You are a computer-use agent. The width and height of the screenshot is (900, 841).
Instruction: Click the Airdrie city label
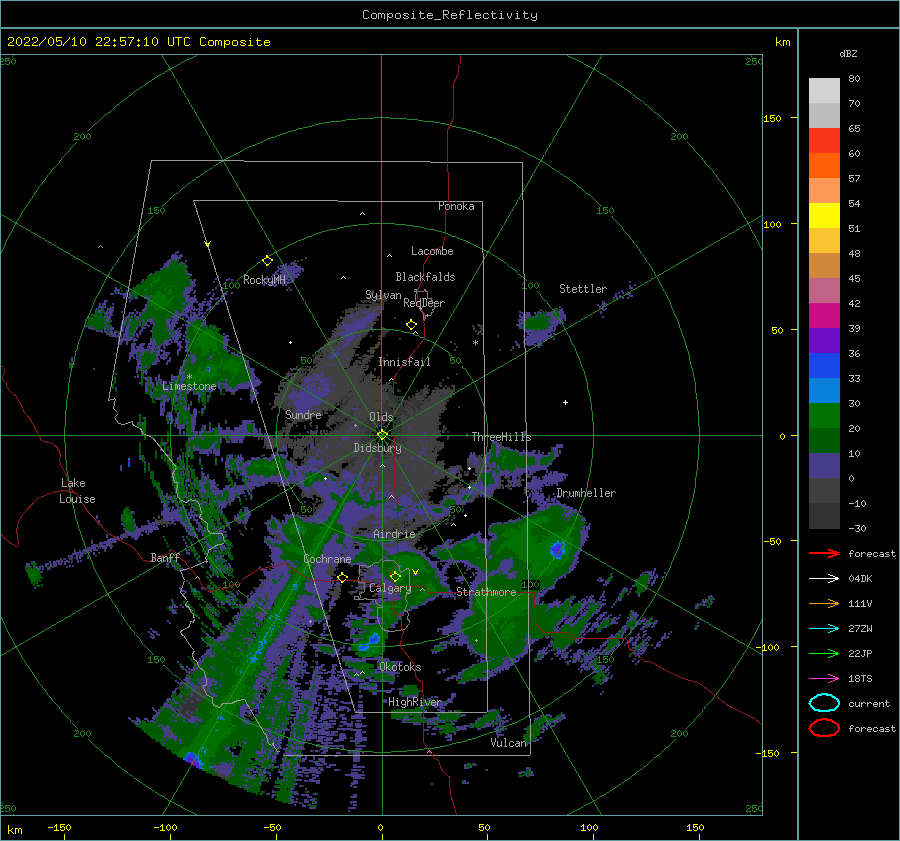pyautogui.click(x=394, y=534)
